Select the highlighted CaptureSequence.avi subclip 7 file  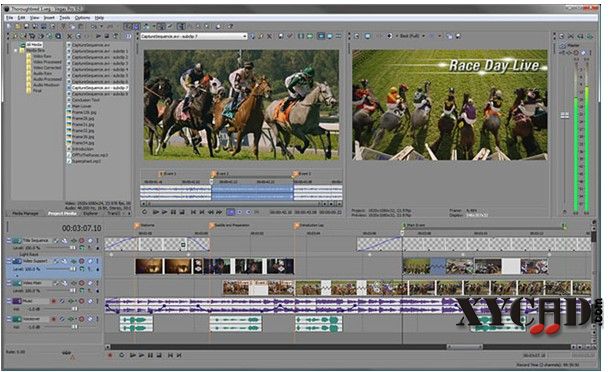tap(99, 88)
